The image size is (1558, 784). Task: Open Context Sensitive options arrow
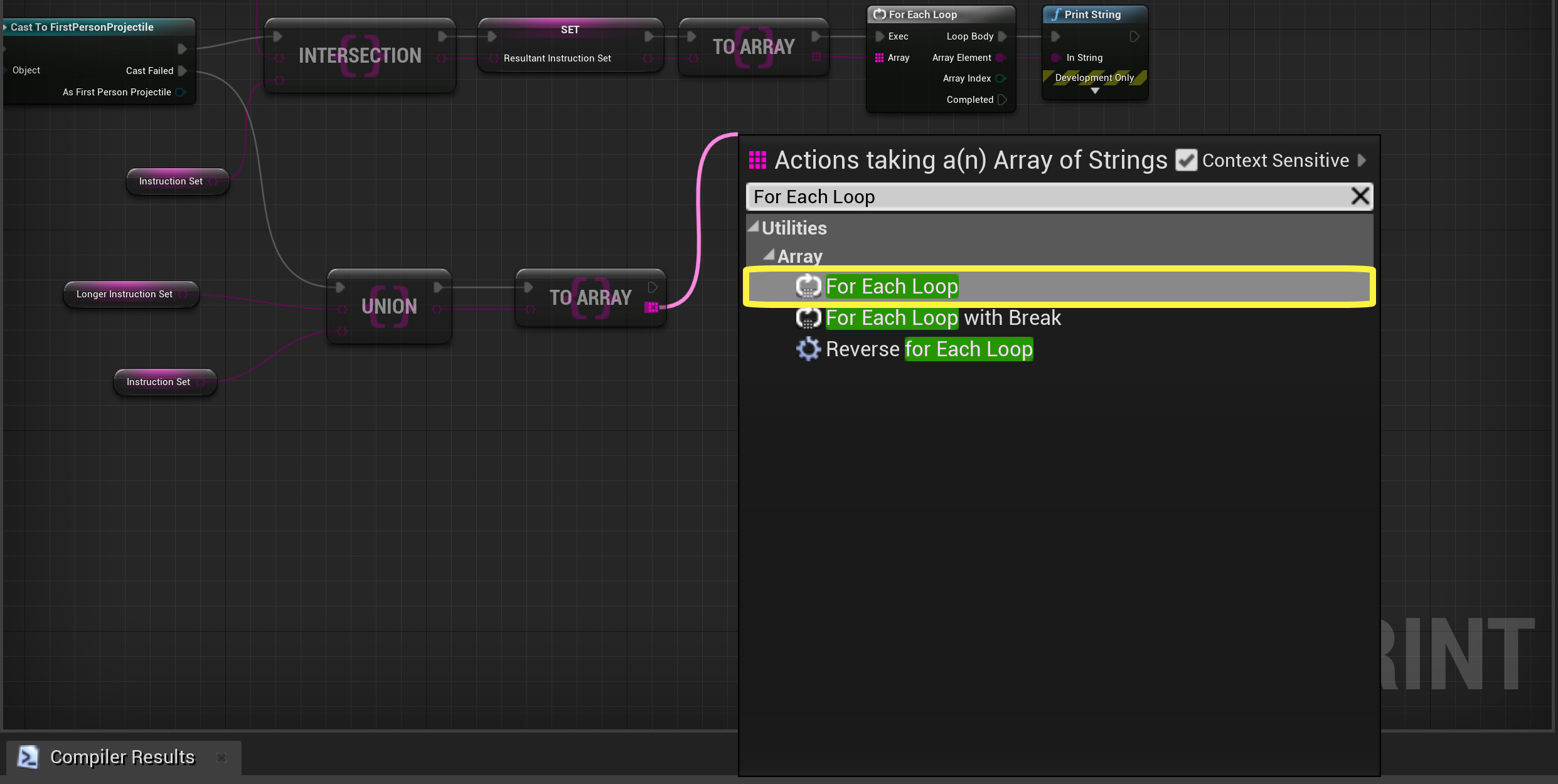[1361, 161]
